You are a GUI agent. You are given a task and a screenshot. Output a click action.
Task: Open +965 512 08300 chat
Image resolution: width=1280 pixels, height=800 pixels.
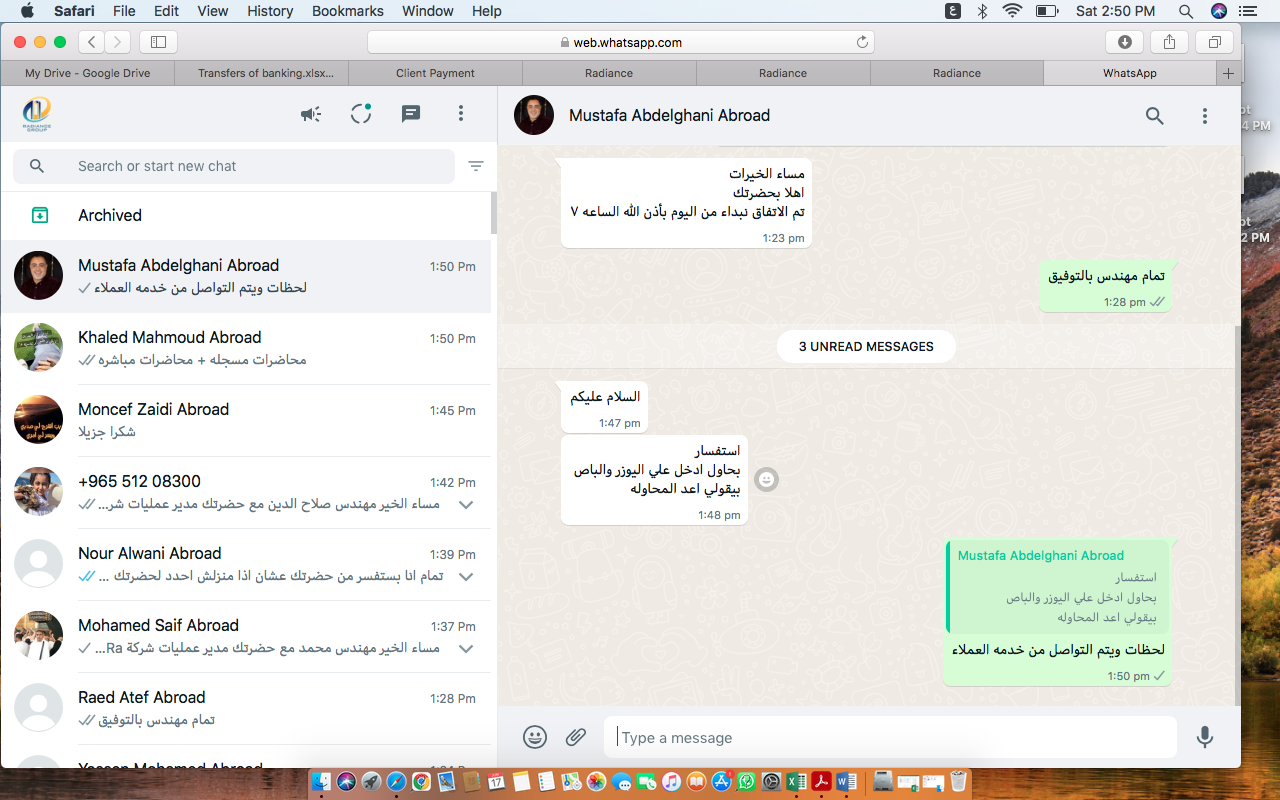245,492
